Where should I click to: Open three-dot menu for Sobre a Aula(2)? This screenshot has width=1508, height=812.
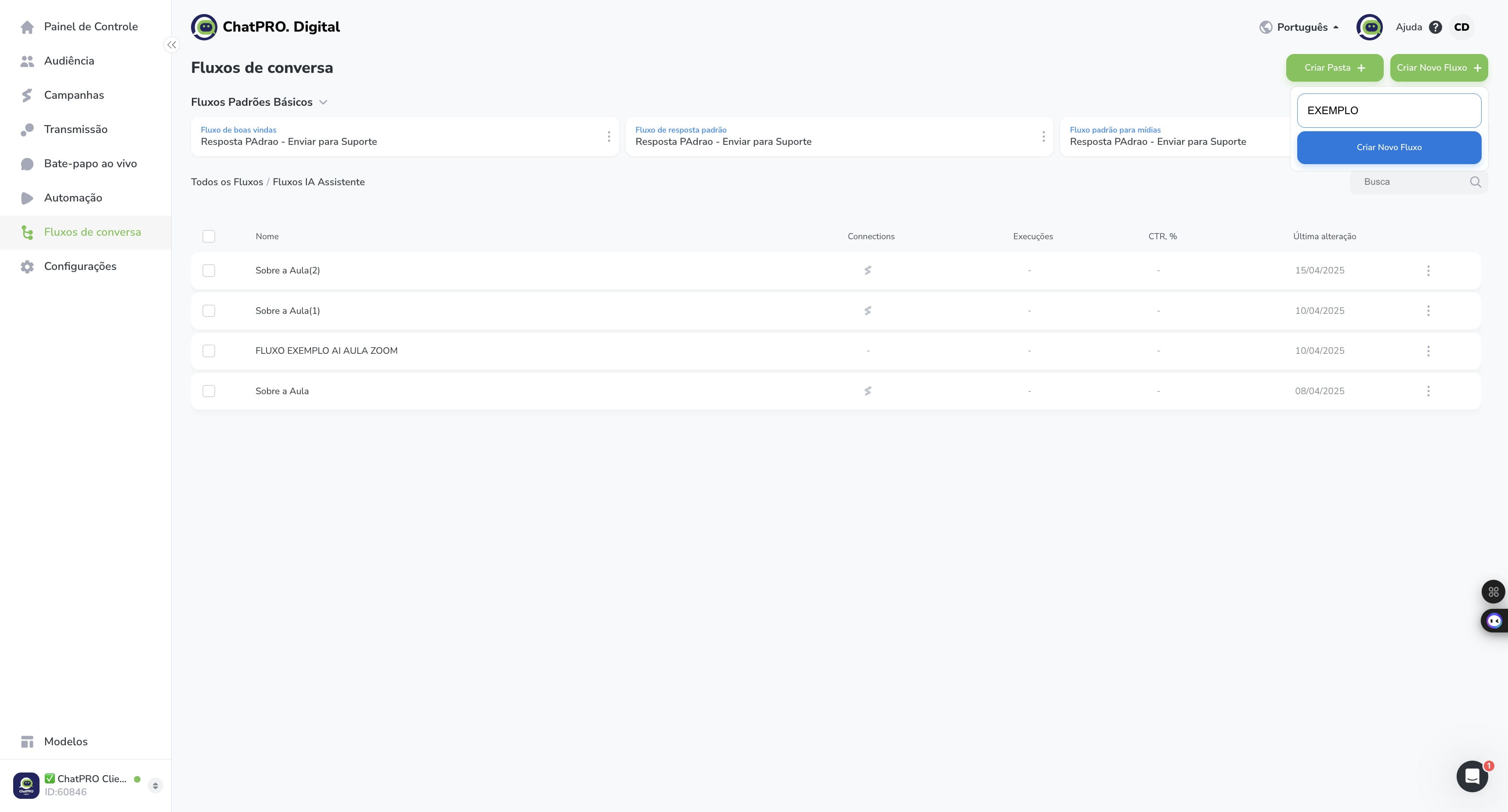pos(1428,270)
